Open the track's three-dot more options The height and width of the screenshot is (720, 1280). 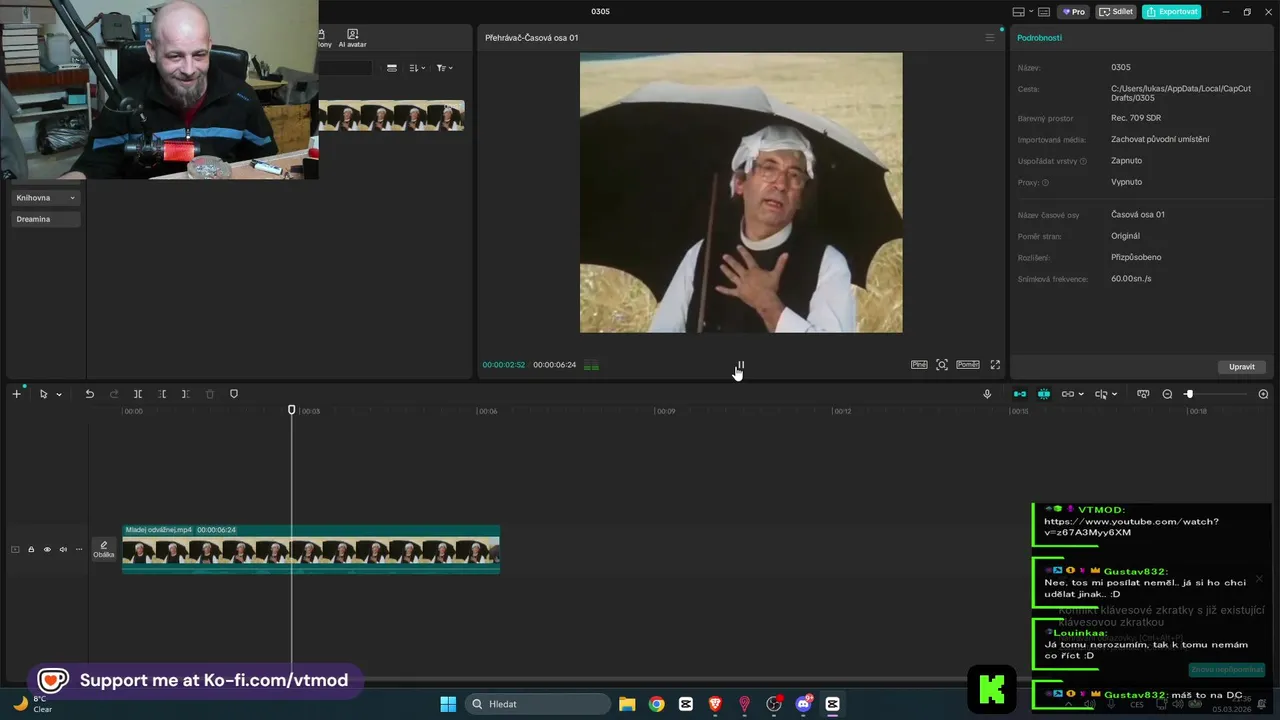pyautogui.click(x=79, y=549)
